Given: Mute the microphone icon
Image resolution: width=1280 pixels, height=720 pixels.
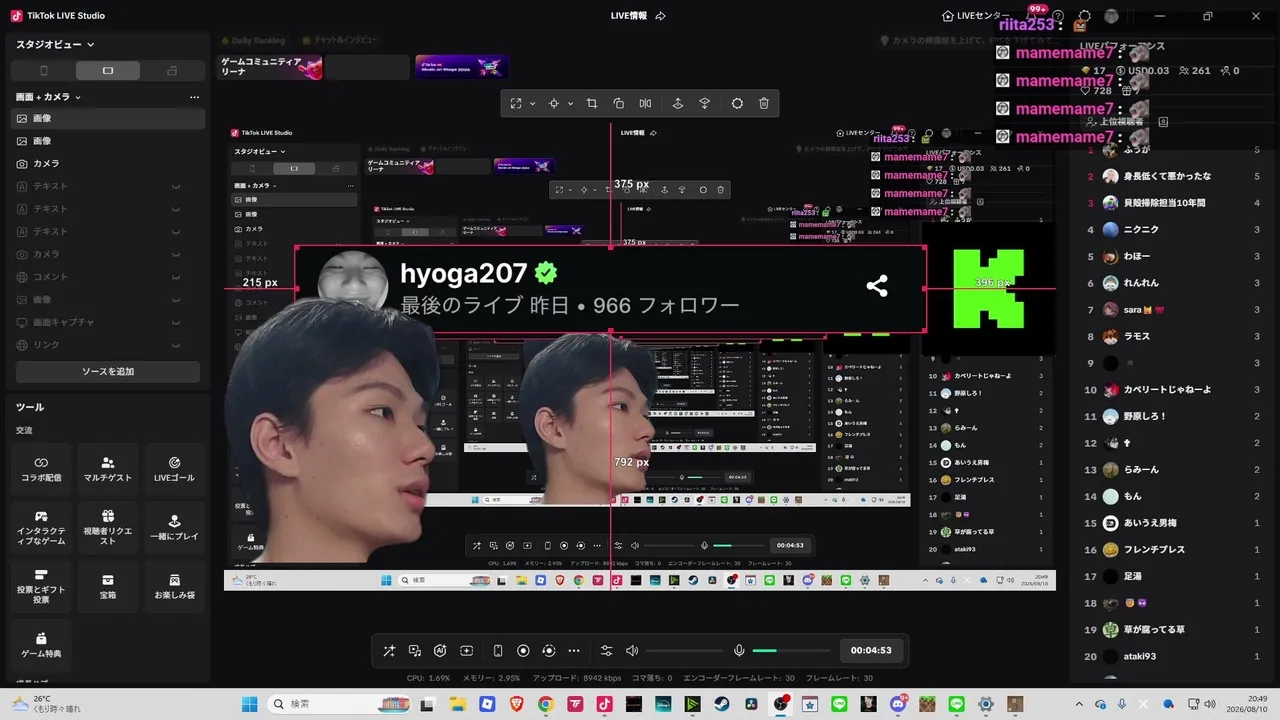Looking at the screenshot, I should [x=739, y=651].
